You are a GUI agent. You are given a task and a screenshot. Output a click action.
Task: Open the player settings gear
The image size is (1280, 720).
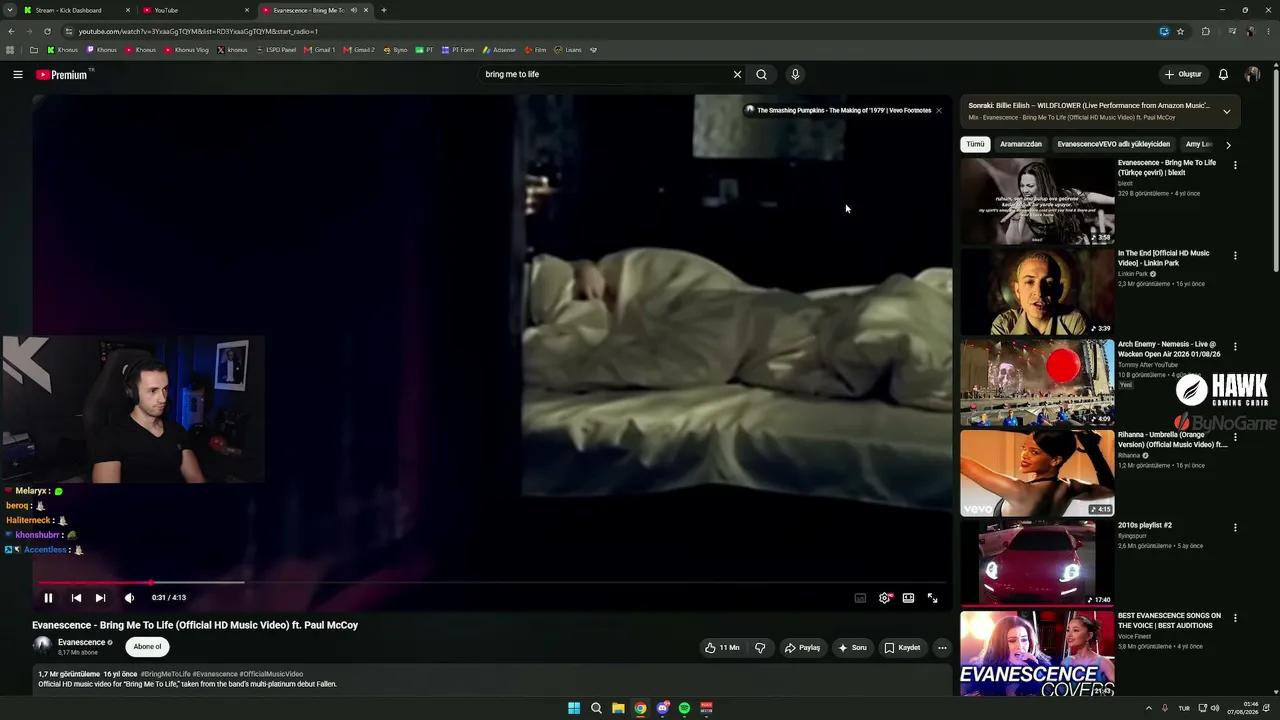pos(884,598)
